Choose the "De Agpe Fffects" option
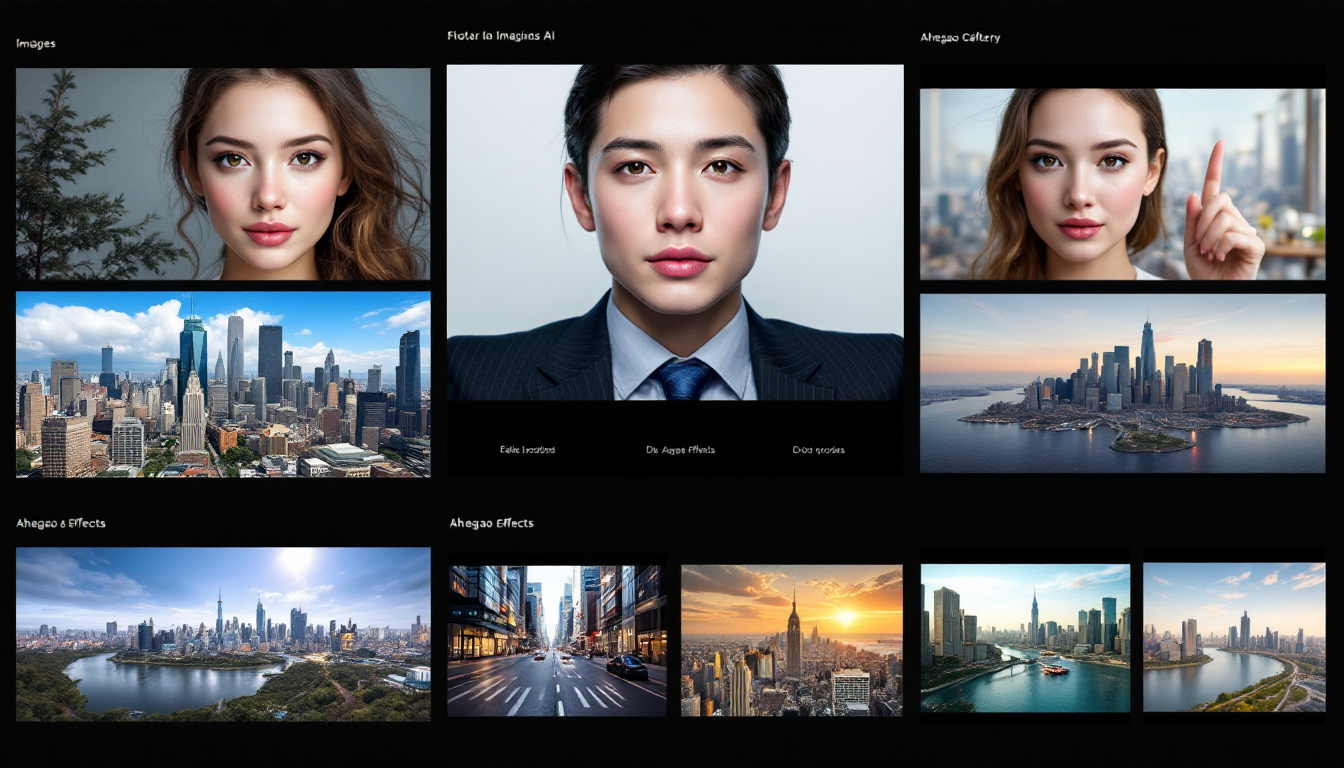This screenshot has height=768, width=1344. click(x=680, y=450)
